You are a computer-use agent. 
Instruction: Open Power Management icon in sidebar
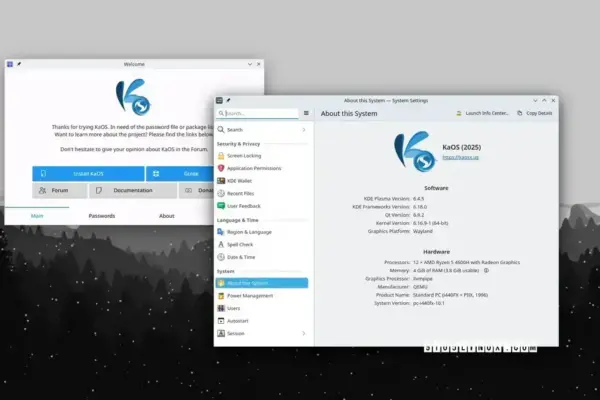tap(221, 296)
